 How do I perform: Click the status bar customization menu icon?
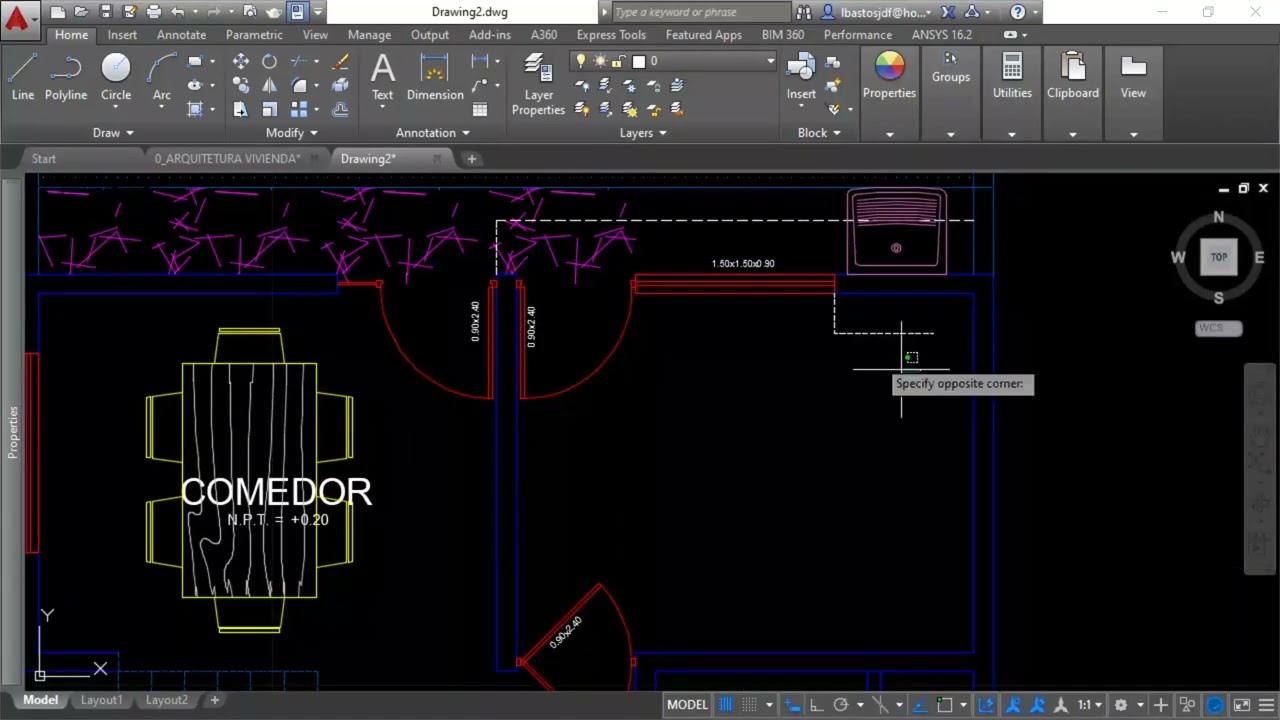click(1266, 705)
